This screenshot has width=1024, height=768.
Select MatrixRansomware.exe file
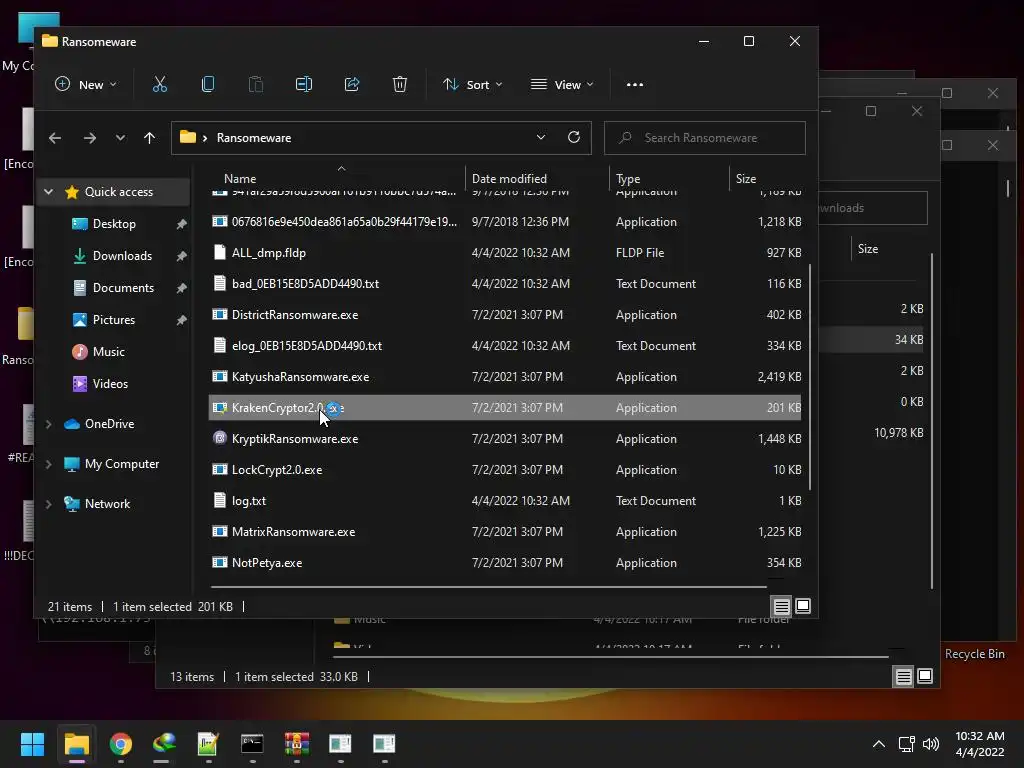pyautogui.click(x=505, y=532)
